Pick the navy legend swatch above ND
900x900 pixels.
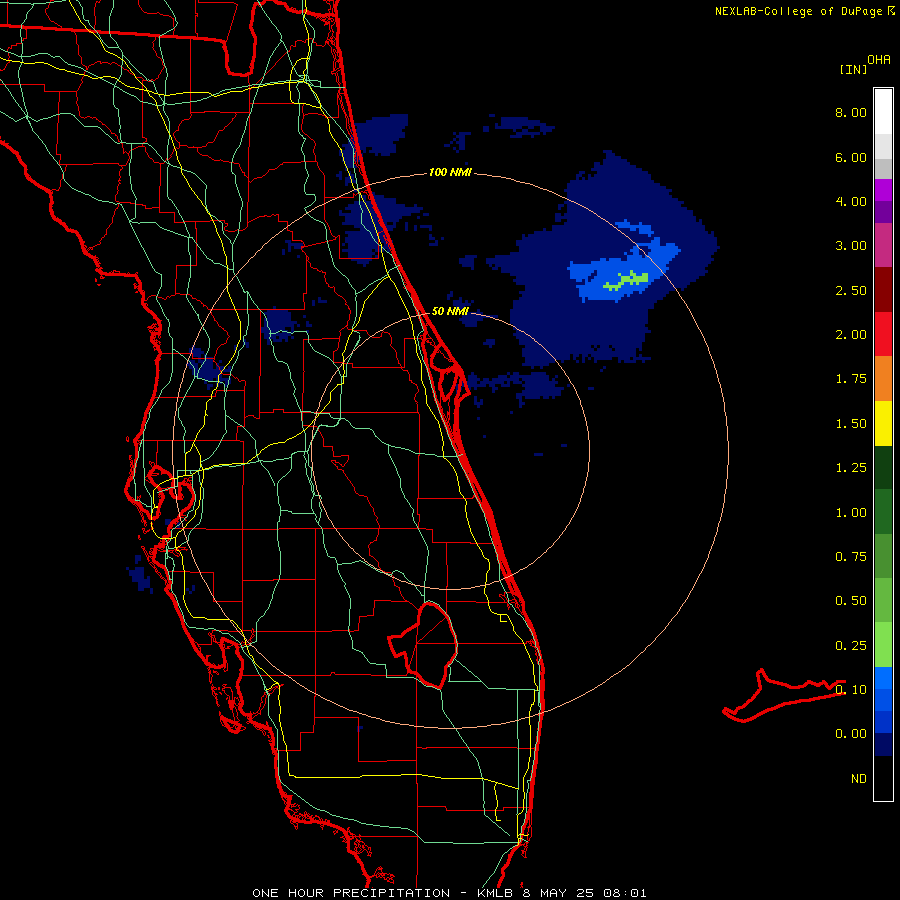pyautogui.click(x=883, y=745)
